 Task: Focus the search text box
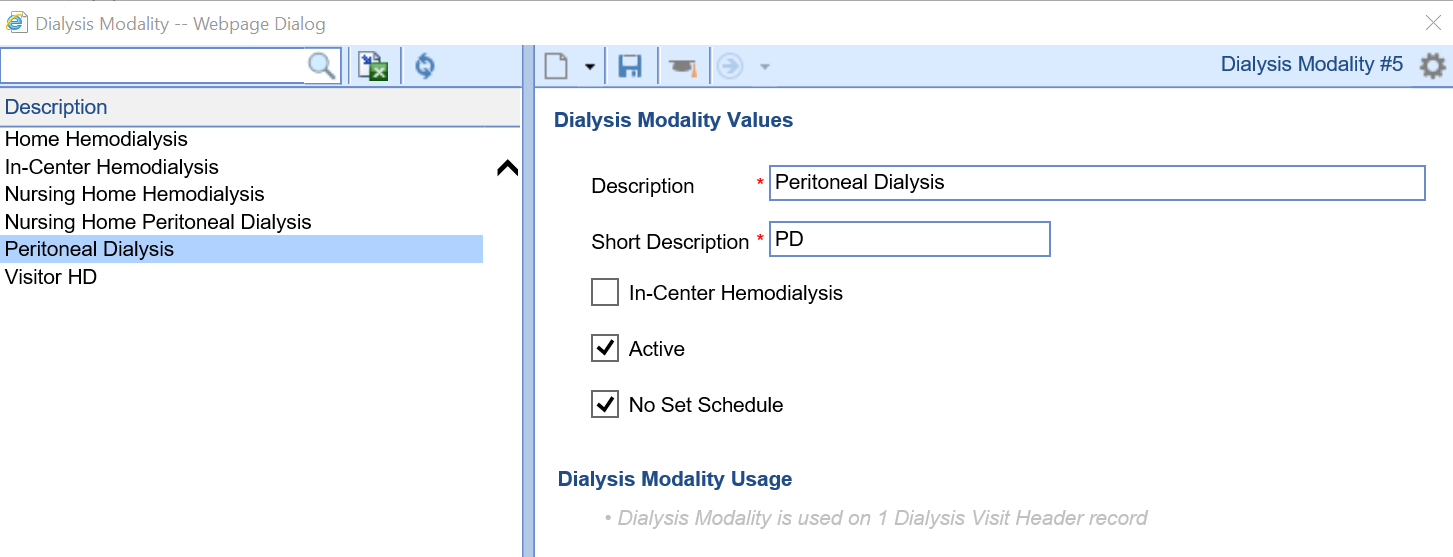click(152, 66)
